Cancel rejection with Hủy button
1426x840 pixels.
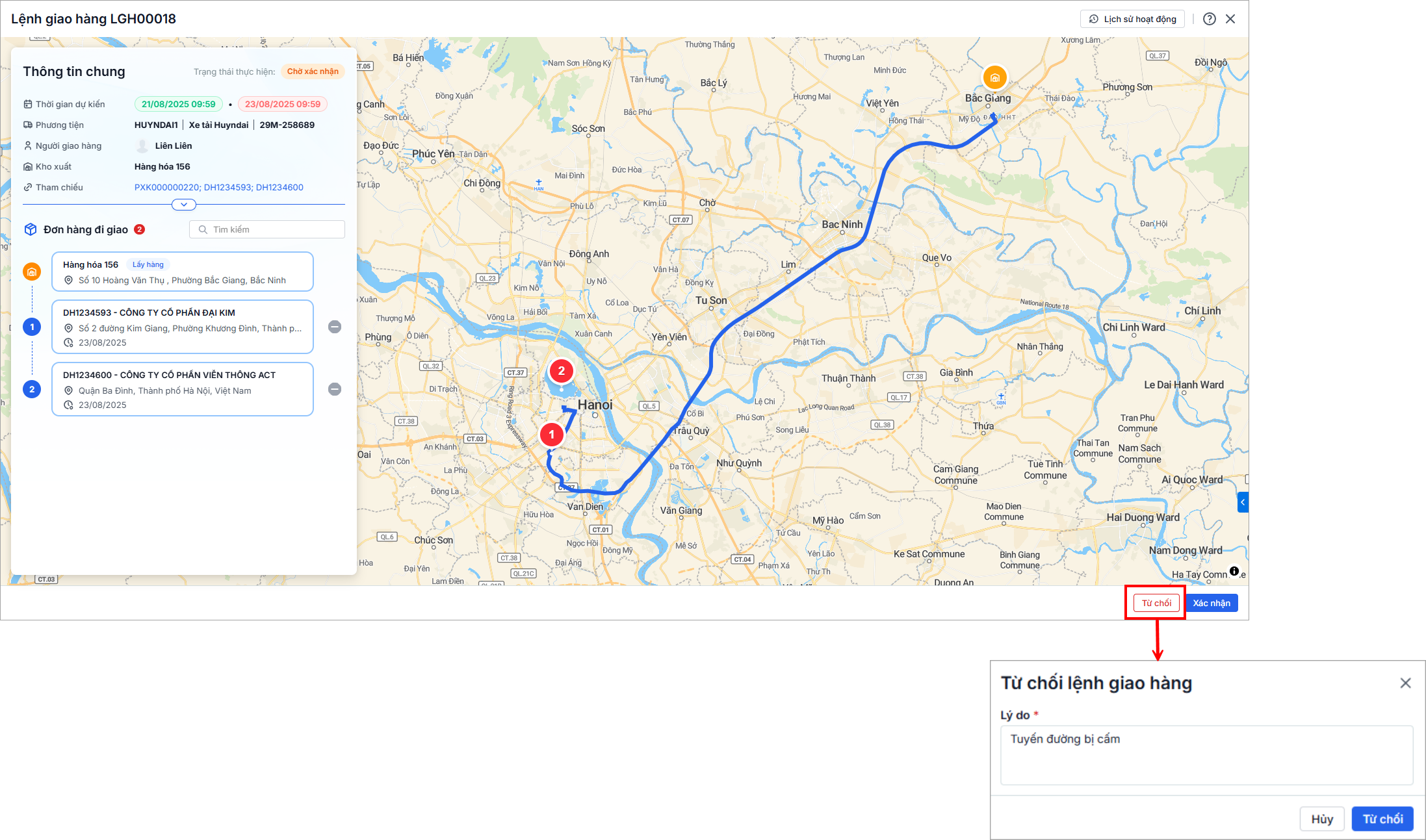(1322, 819)
